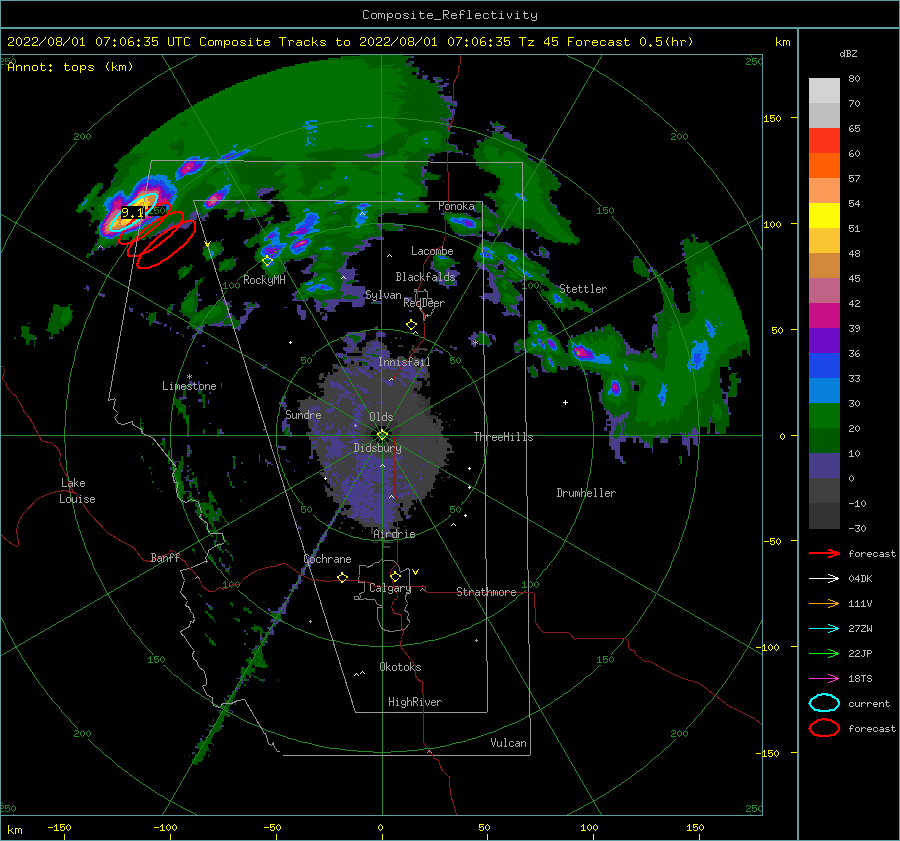The image size is (900, 841).
Task: Click the Lacombe town label
Action: point(432,251)
